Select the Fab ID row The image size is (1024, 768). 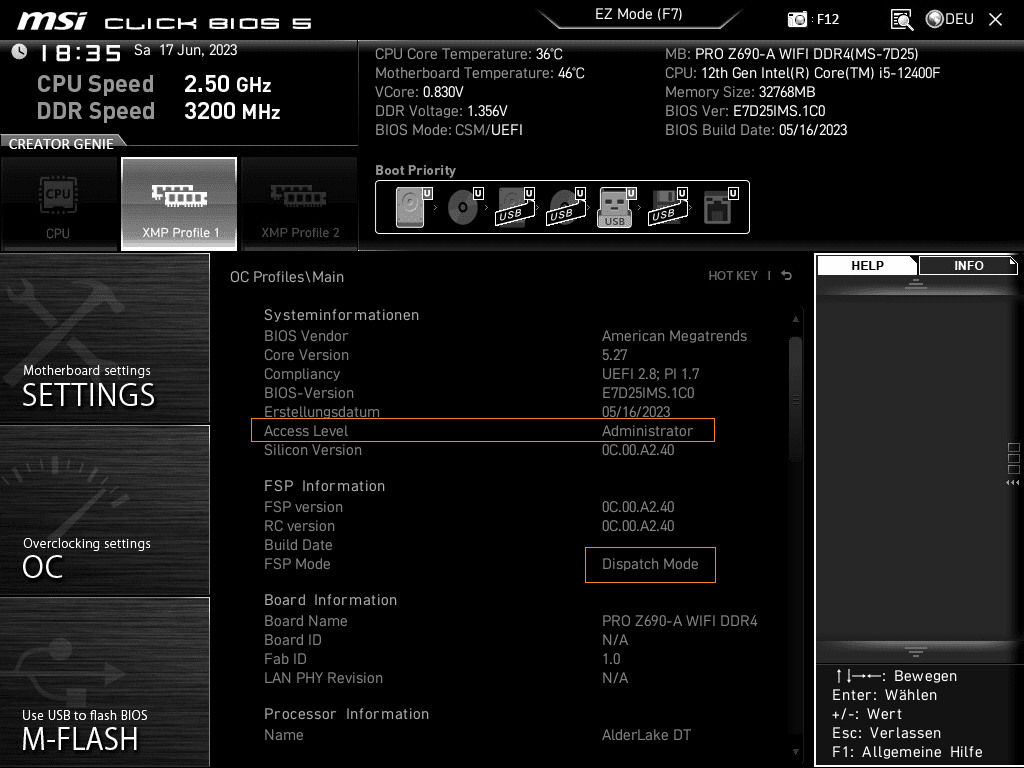coord(442,658)
